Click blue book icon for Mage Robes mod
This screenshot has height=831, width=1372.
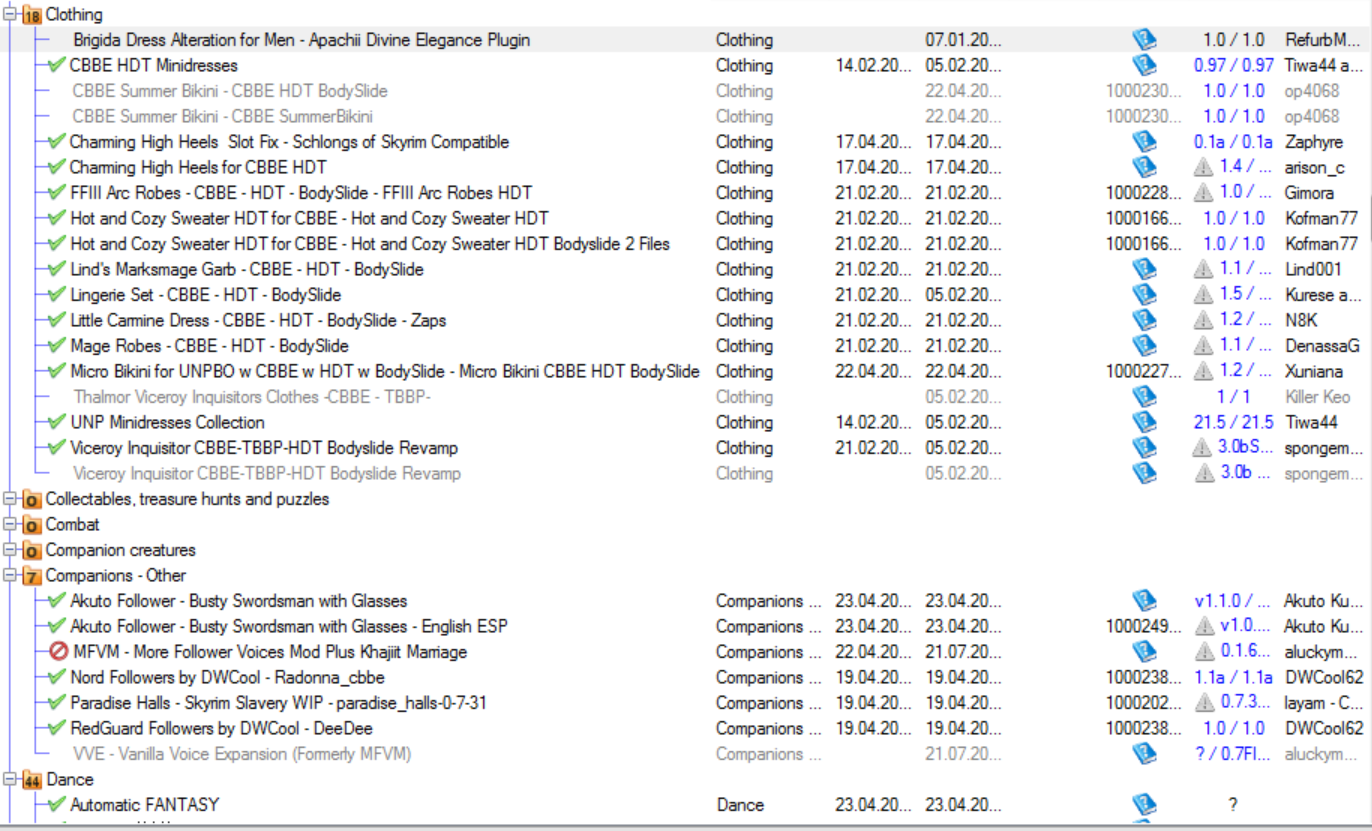pyautogui.click(x=1144, y=346)
